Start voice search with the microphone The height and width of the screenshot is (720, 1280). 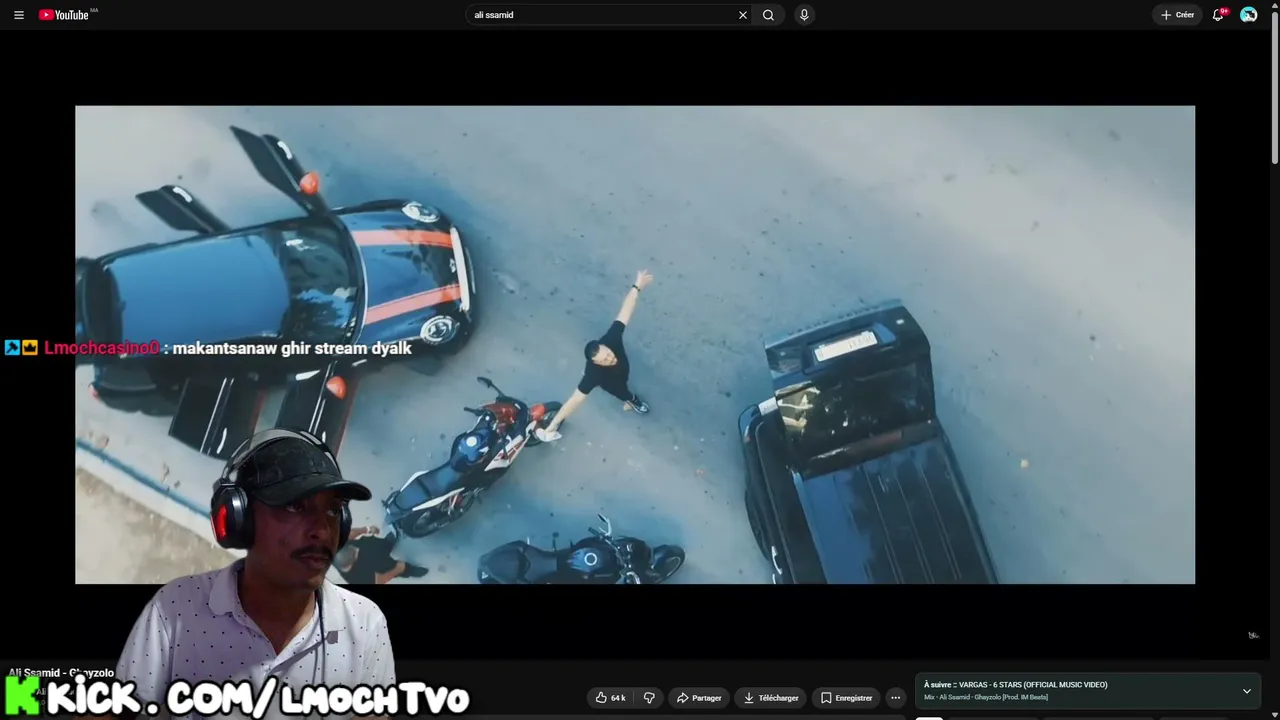click(x=804, y=15)
